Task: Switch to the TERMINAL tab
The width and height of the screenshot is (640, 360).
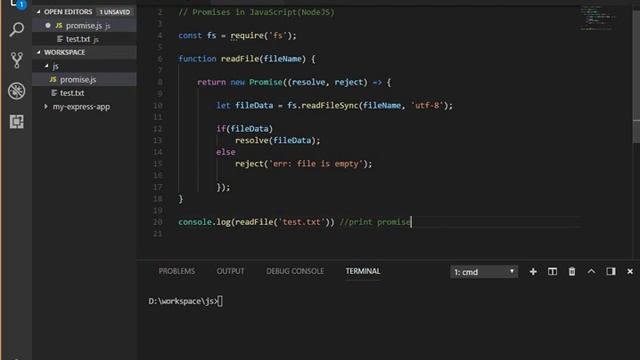Action: point(363,271)
